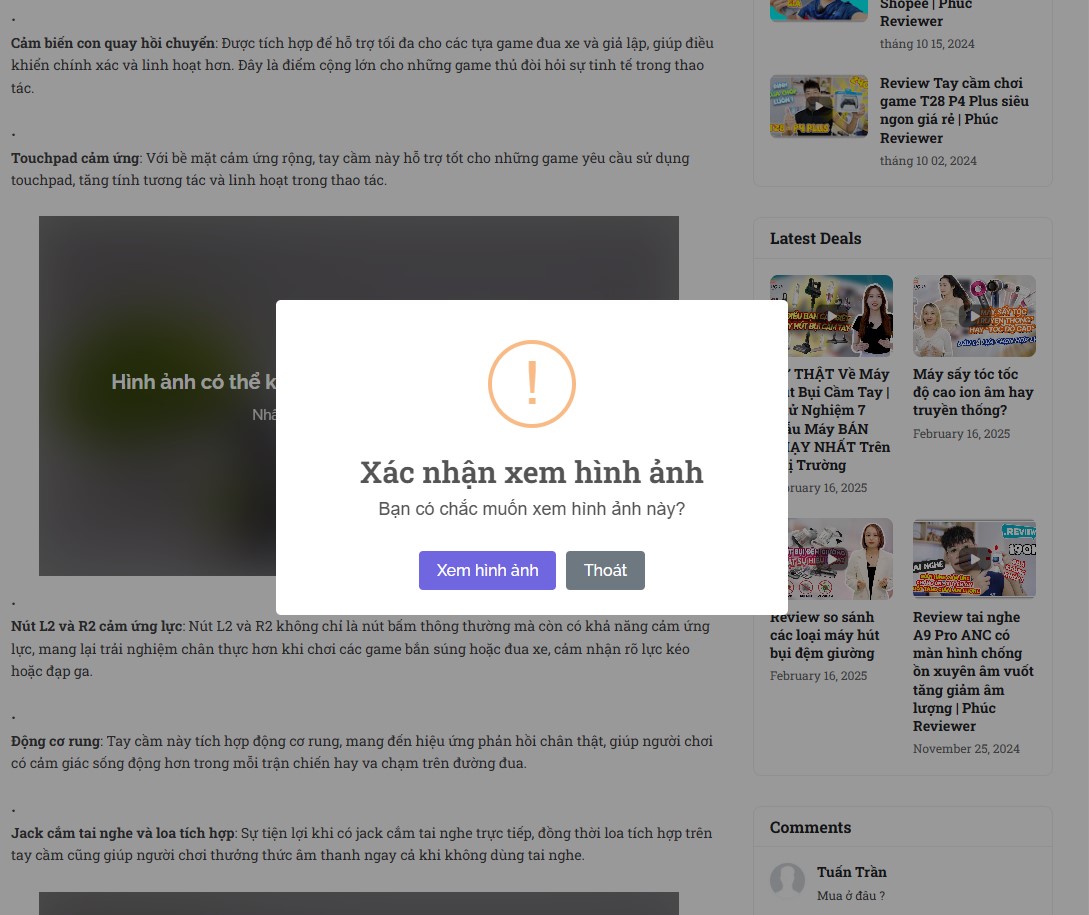This screenshot has height=915, width=1089.
Task: Click the dialog title 'Xác nhận xem hình ảnh'
Action: tap(531, 472)
